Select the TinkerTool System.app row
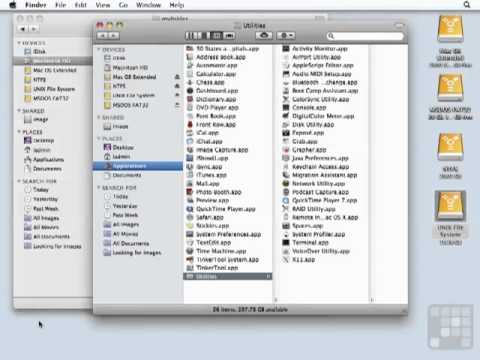Image resolution: width=480 pixels, height=360 pixels. [228, 259]
